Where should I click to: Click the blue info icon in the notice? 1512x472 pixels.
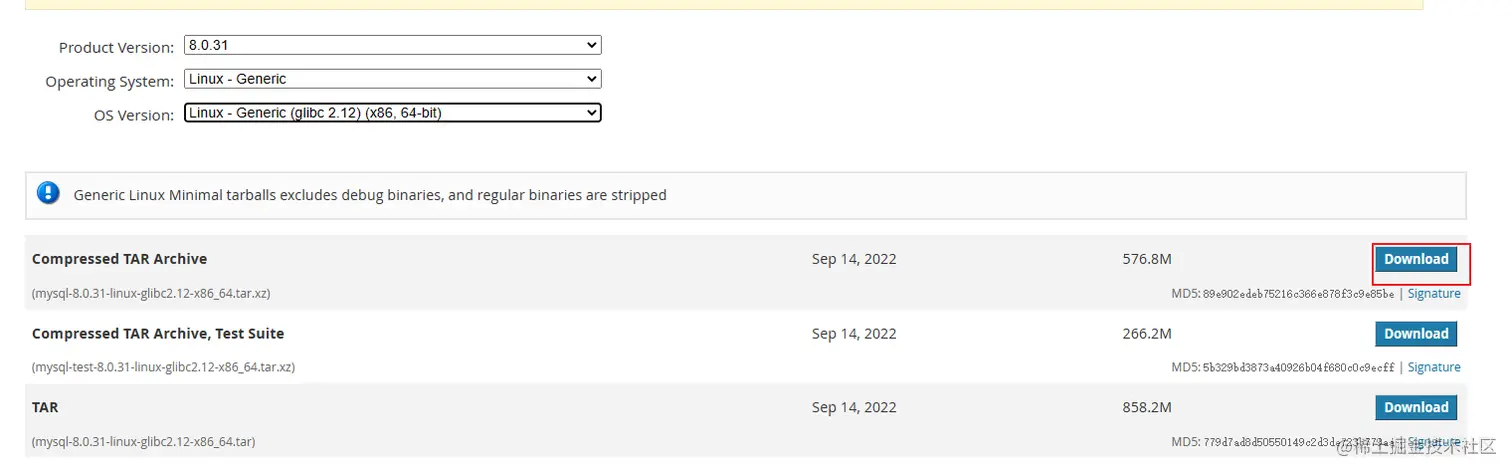coord(48,193)
